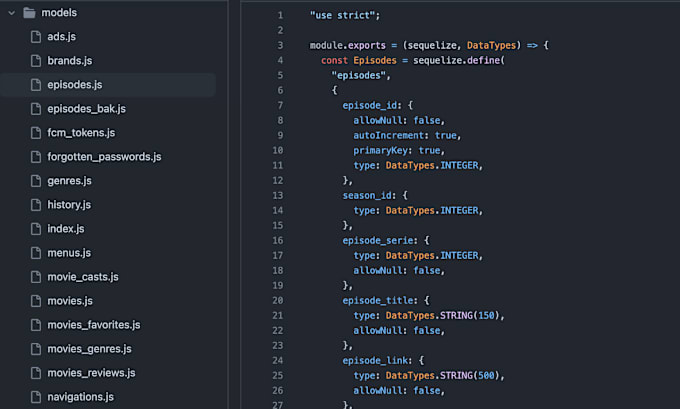Click the file icon beside movies_favorites.js
Screen dimensions: 680x409
36,325
